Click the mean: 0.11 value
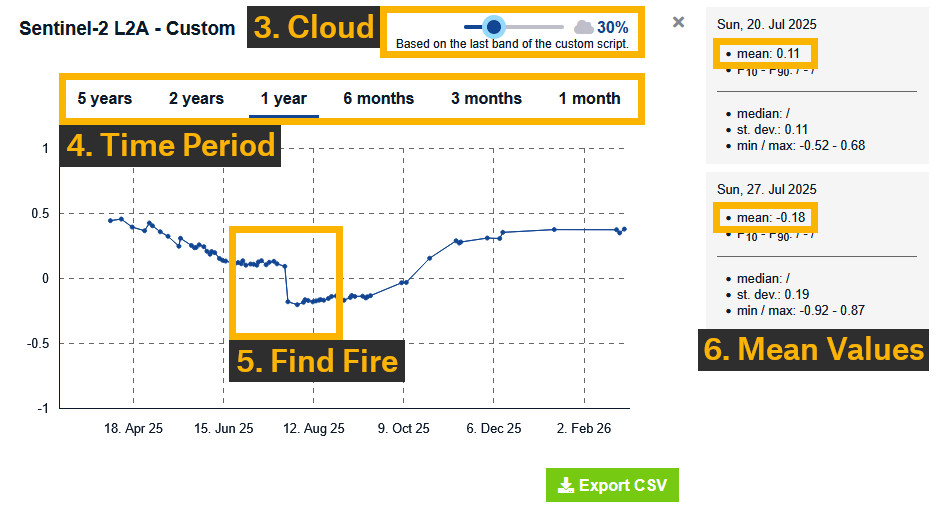936x518 pixels. tap(768, 54)
